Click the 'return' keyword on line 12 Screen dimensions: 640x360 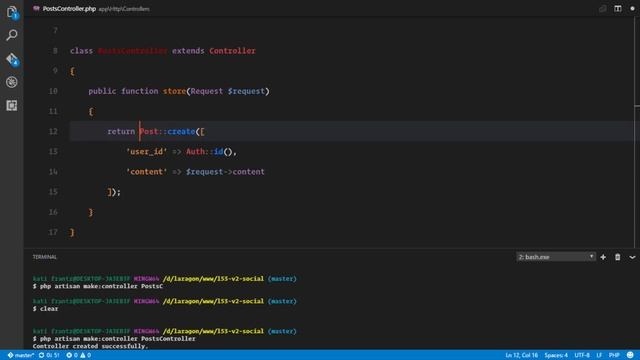pos(121,131)
